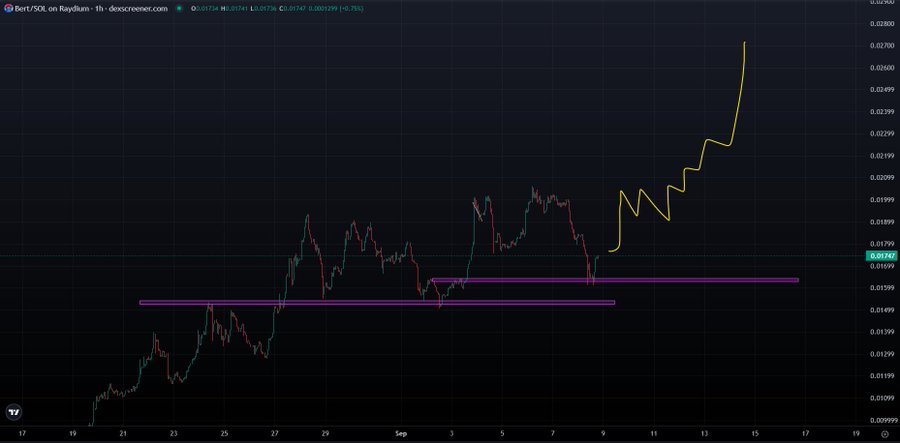Click the 0.01199 price axis label
This screenshot has height=443, width=900.
(883, 376)
